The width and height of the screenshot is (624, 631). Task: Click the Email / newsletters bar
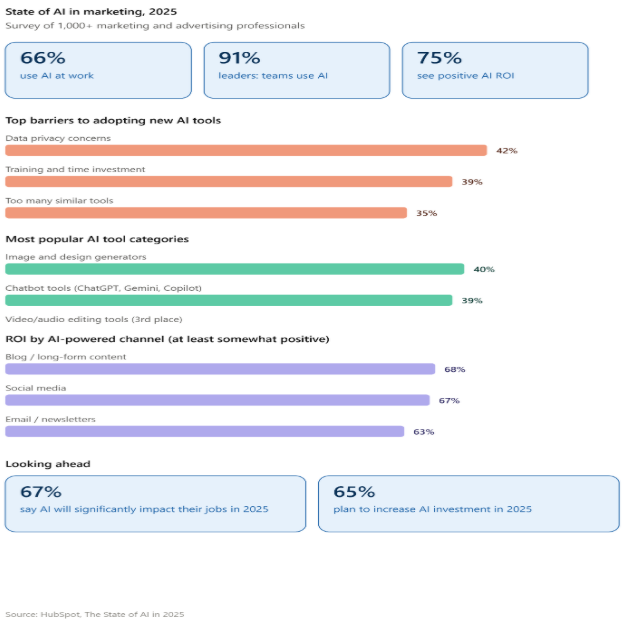(205, 431)
